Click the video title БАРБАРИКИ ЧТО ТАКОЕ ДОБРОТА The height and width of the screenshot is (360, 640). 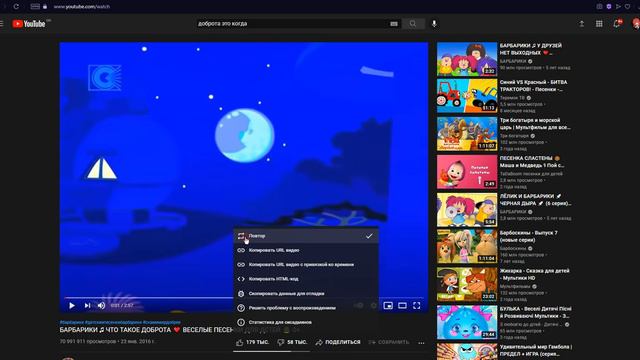[147, 330]
